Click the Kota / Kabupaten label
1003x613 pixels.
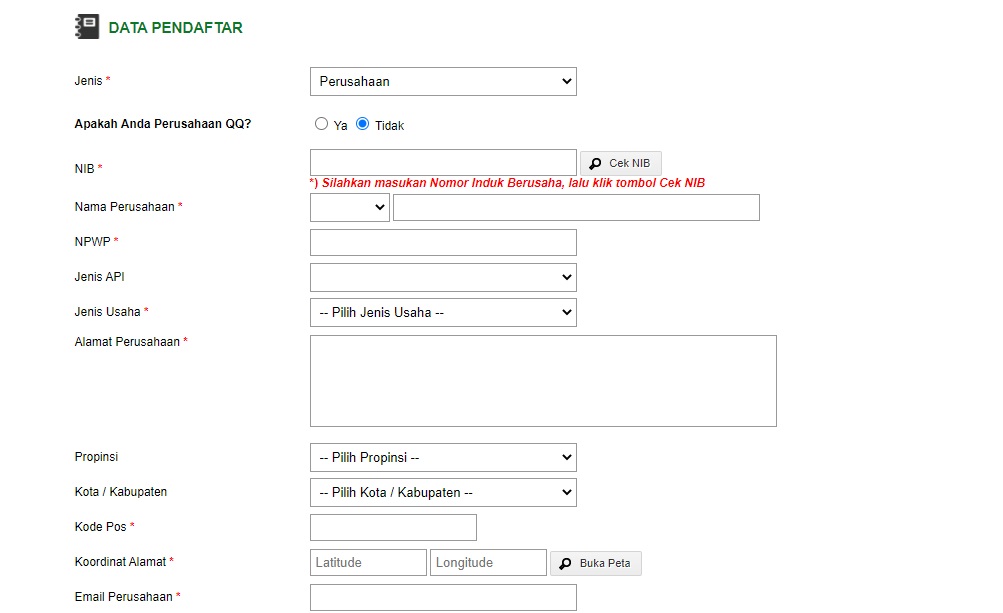click(x=121, y=492)
